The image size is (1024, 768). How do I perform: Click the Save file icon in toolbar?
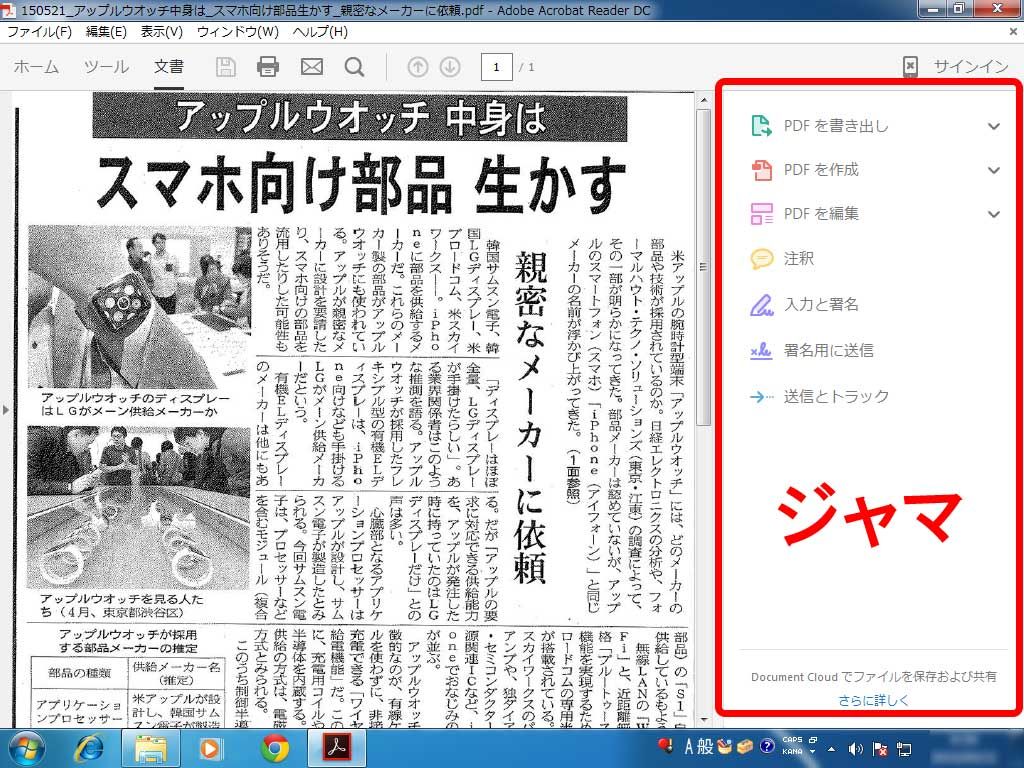click(225, 67)
